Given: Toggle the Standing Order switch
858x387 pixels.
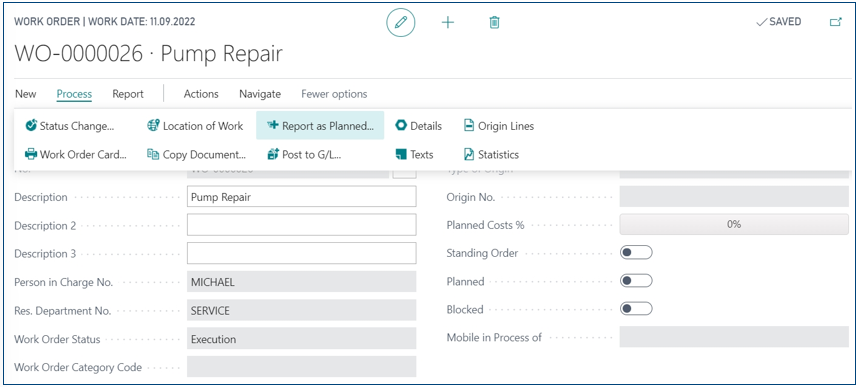Looking at the screenshot, I should pos(636,253).
